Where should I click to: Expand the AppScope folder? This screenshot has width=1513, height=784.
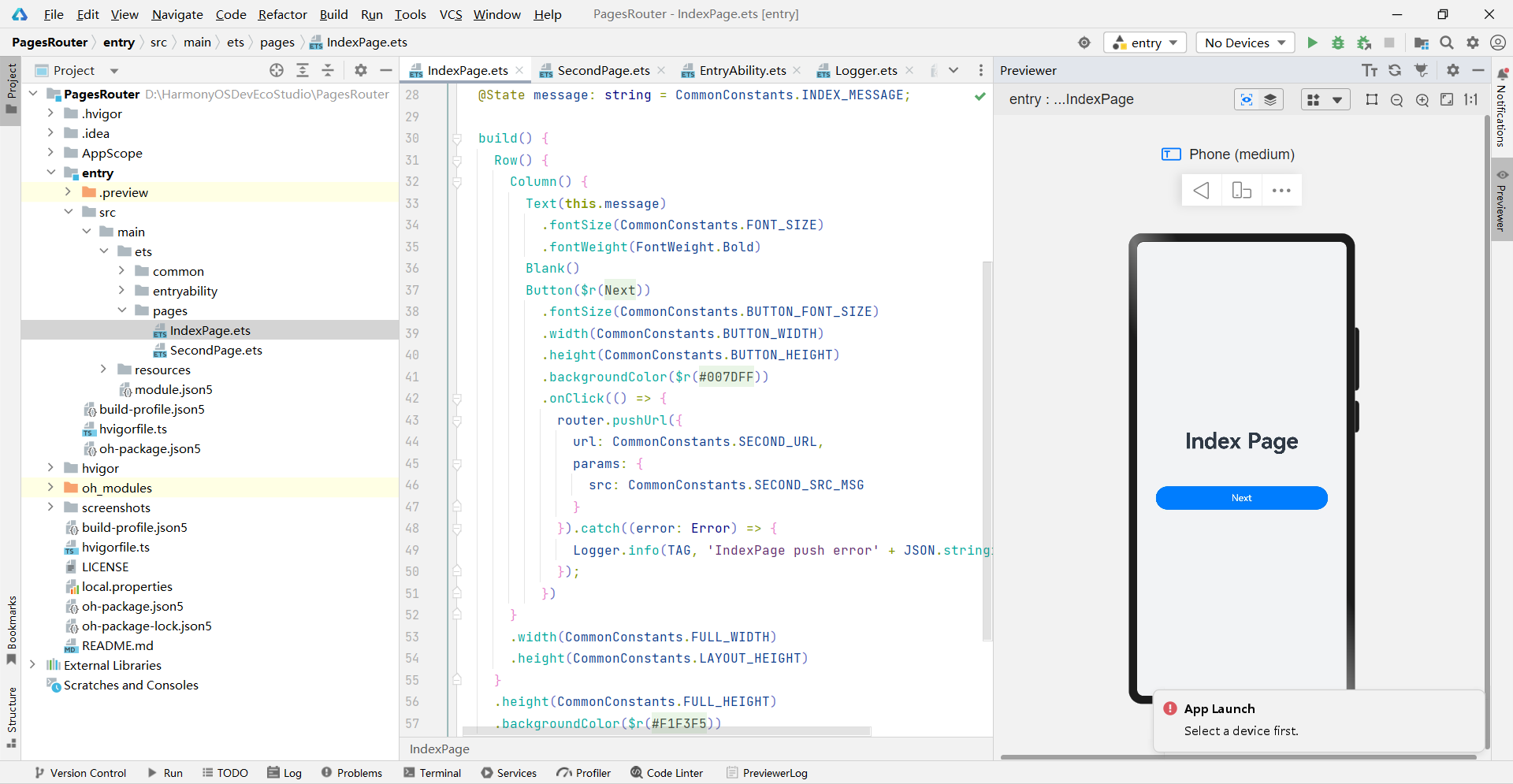(50, 153)
